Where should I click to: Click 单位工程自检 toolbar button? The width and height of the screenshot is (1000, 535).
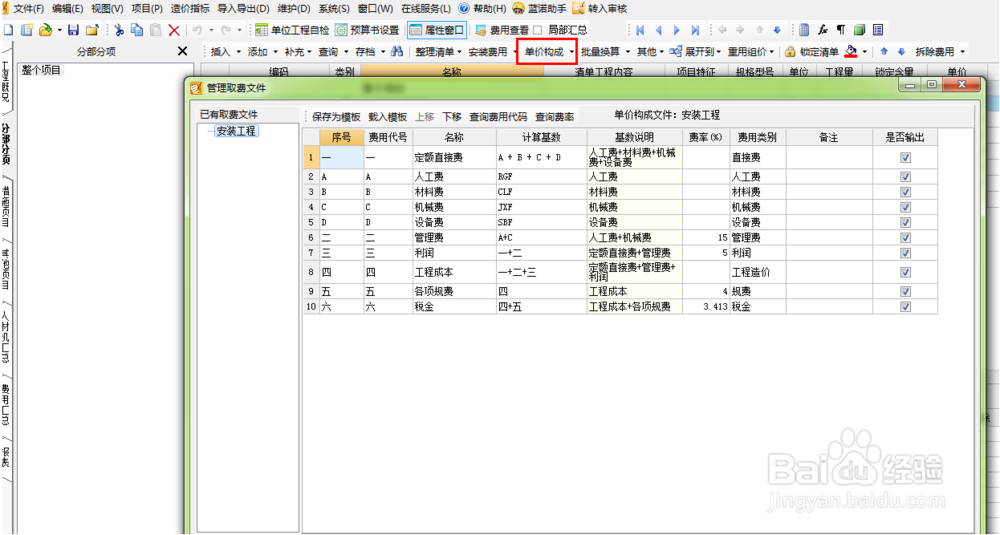click(293, 30)
